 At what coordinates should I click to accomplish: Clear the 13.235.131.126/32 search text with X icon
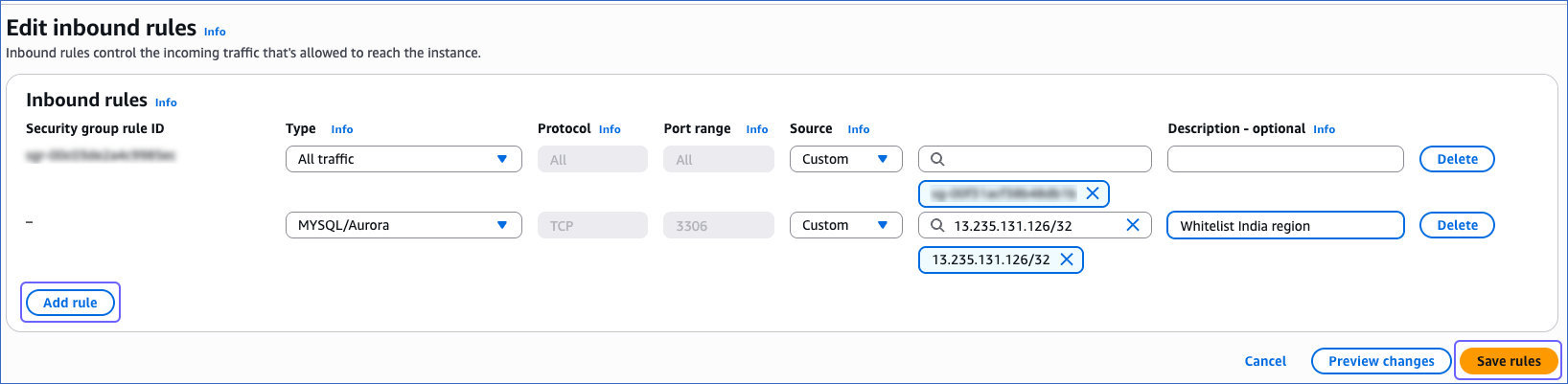point(1132,225)
